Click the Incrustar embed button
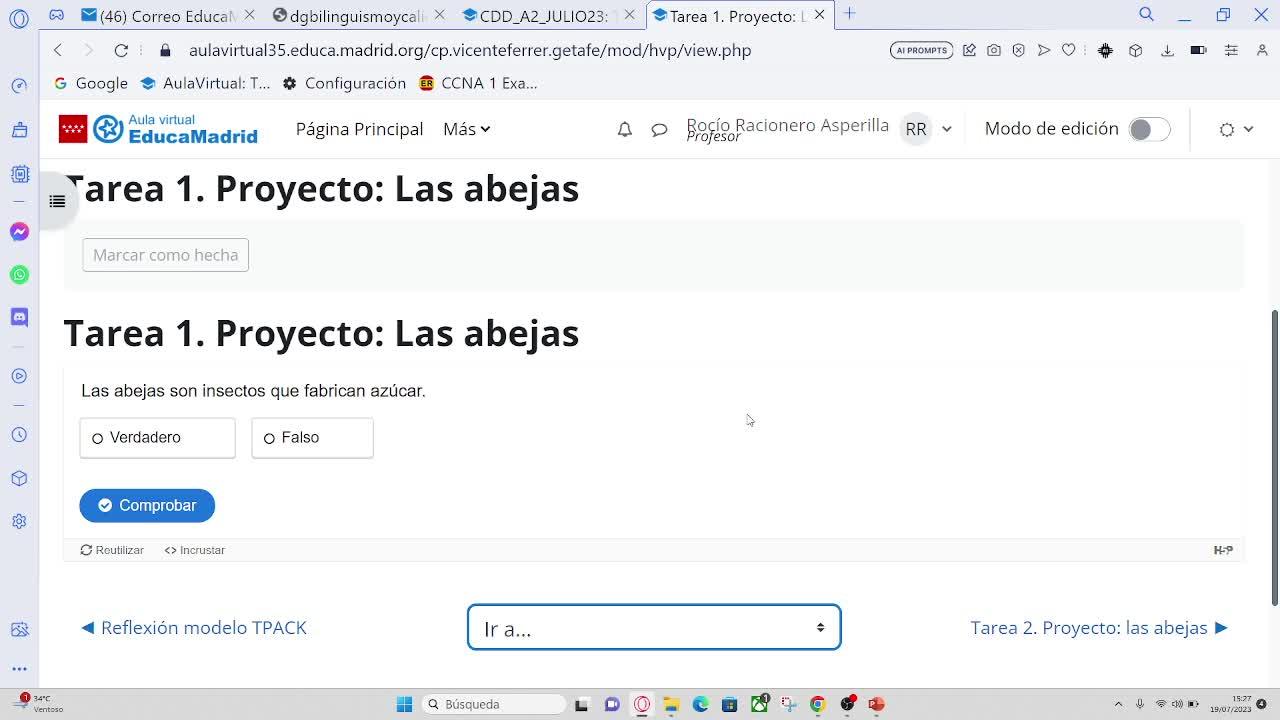Screen dimensions: 1280x720 pyautogui.click(x=195, y=550)
